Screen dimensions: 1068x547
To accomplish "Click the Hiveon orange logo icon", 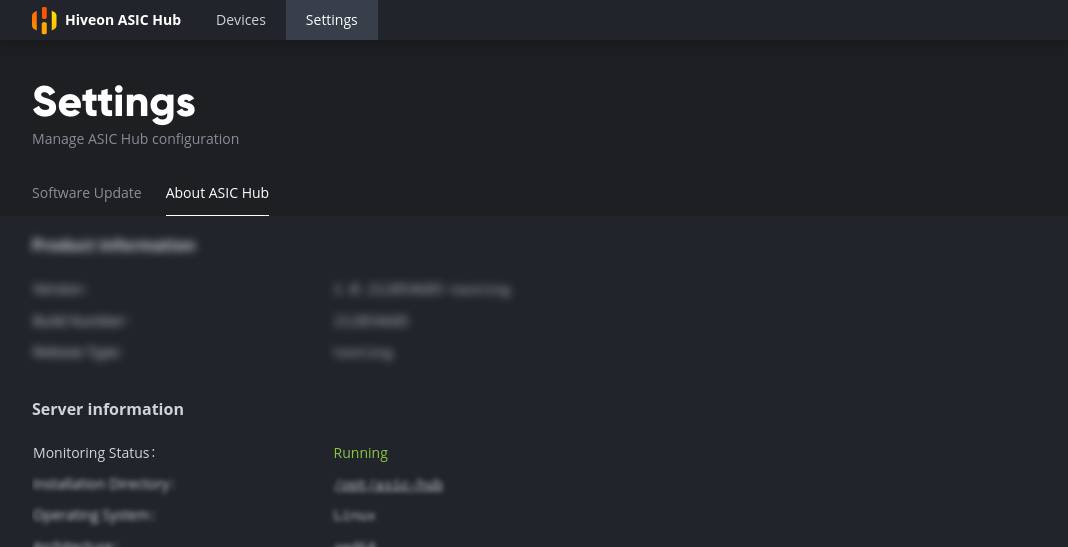I will [x=44, y=20].
